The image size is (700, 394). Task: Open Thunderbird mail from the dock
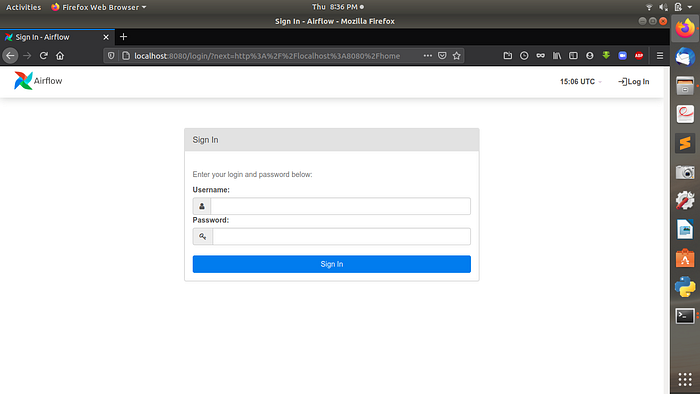coord(685,57)
